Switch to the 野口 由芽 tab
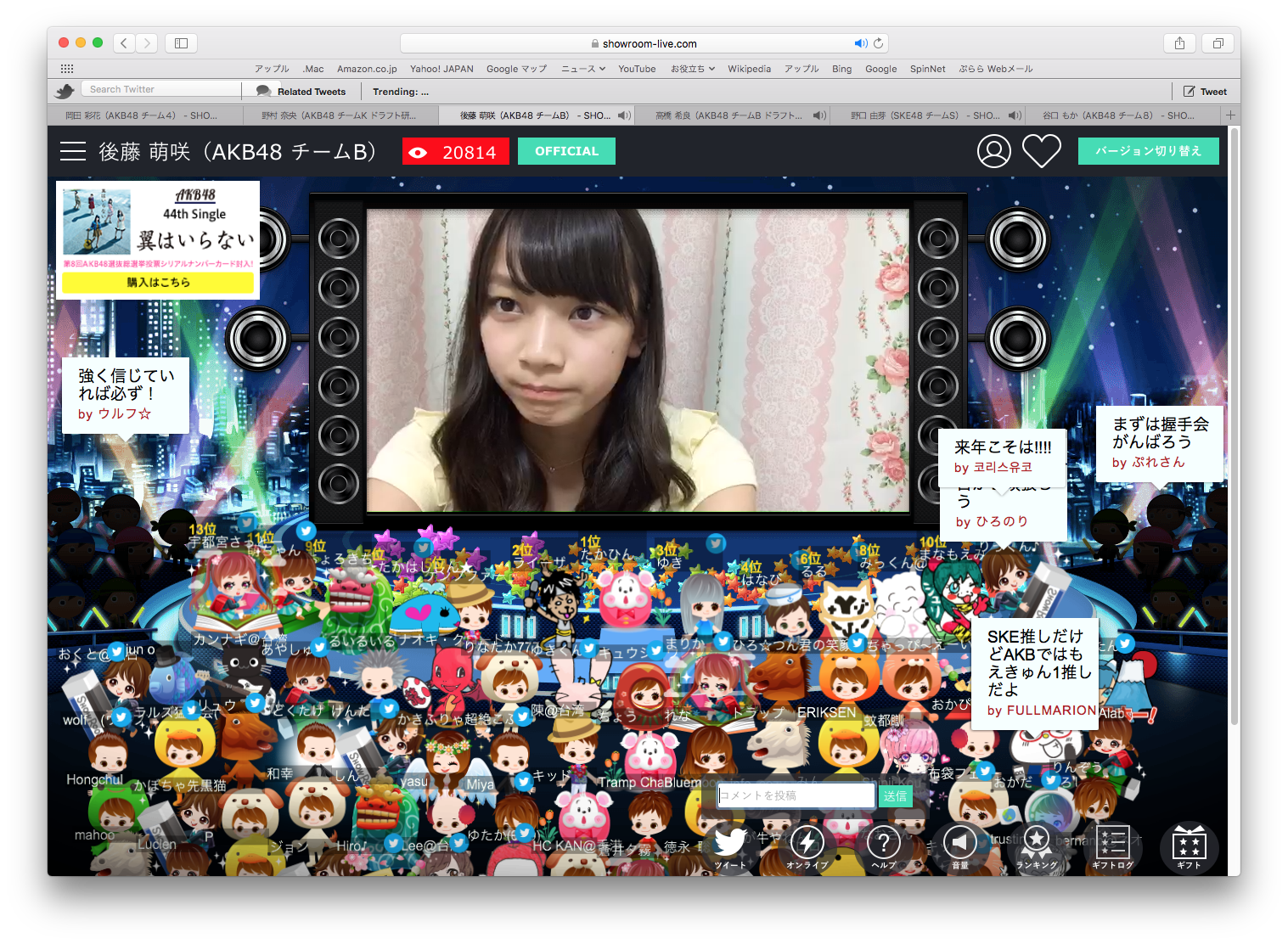Image resolution: width=1288 pixels, height=944 pixels. click(925, 115)
